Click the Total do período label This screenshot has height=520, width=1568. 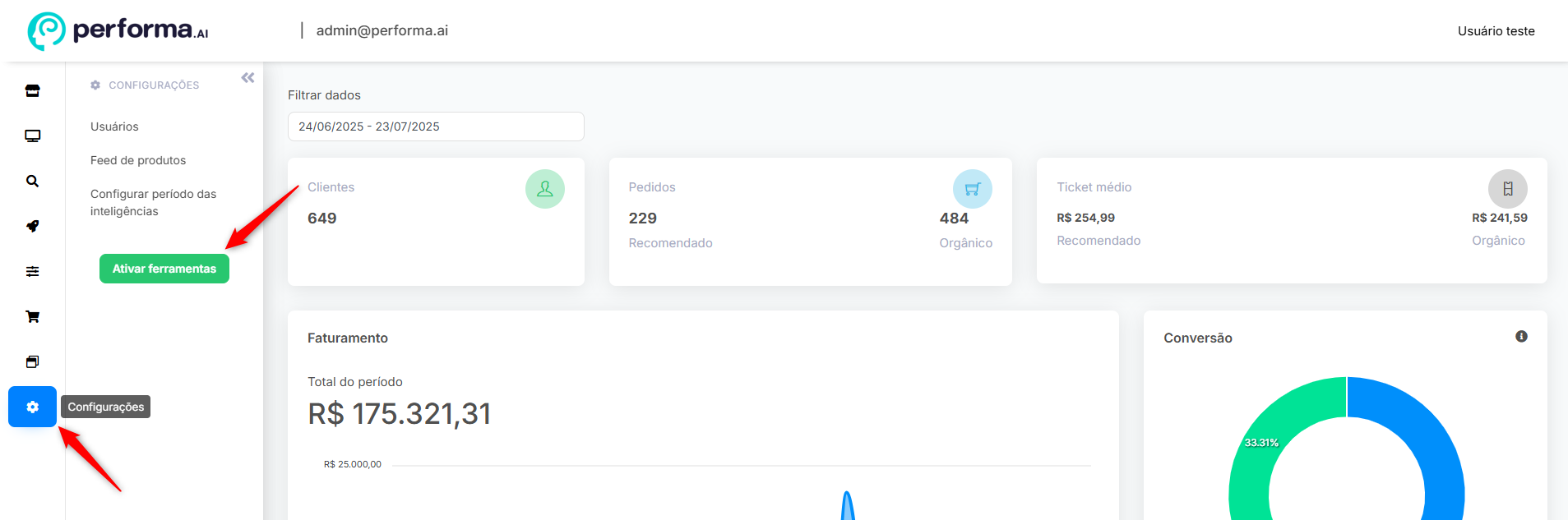(x=355, y=382)
